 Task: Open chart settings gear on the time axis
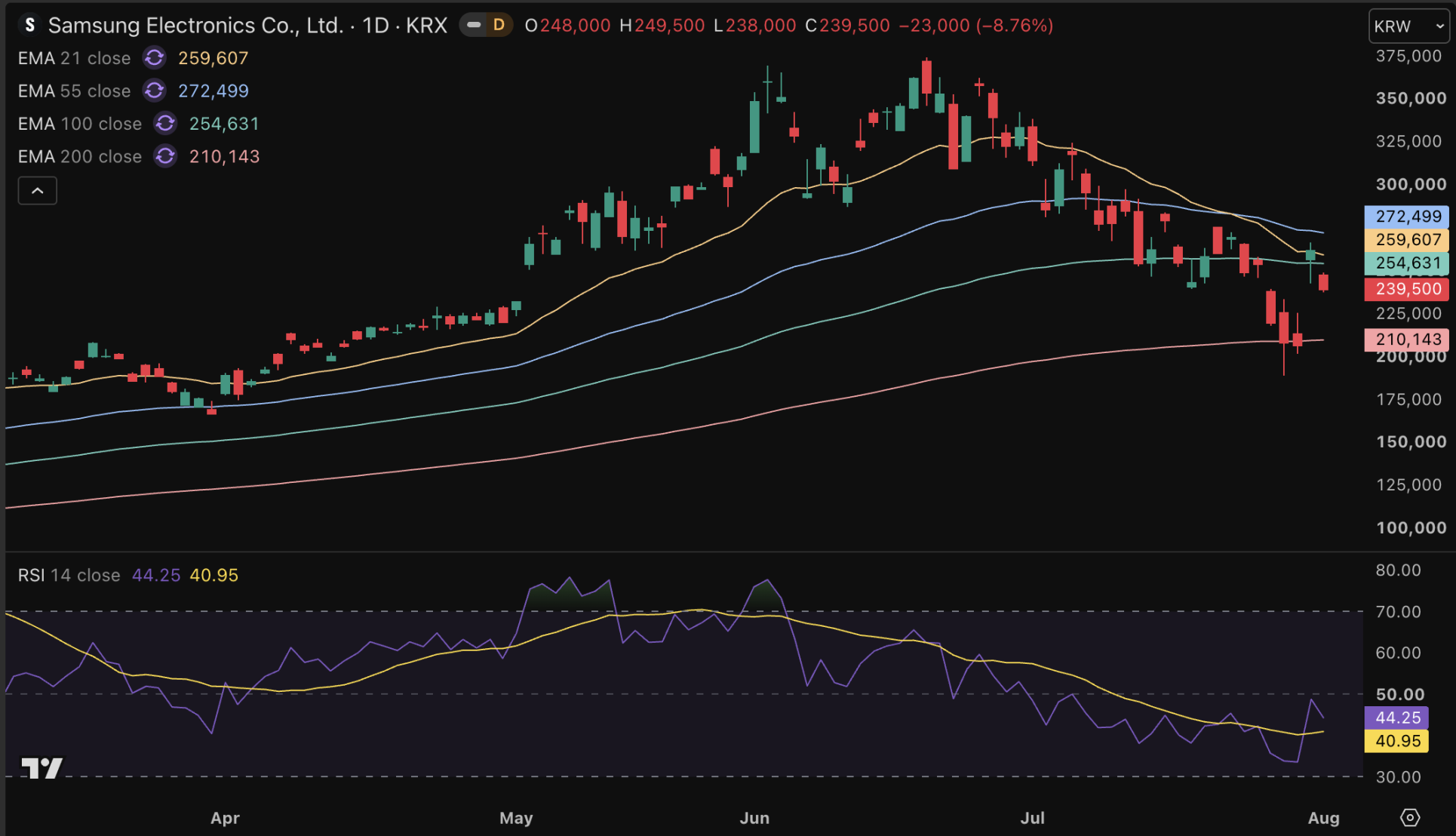1410,817
